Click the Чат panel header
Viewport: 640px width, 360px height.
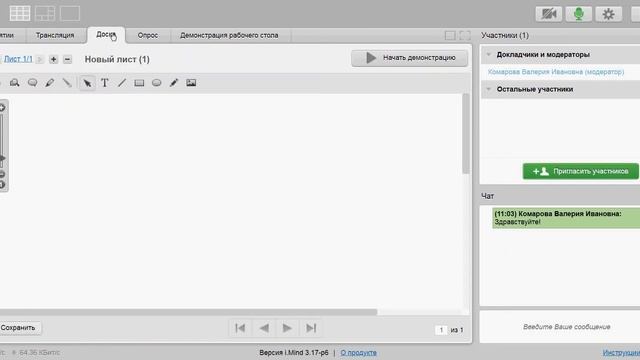487,196
